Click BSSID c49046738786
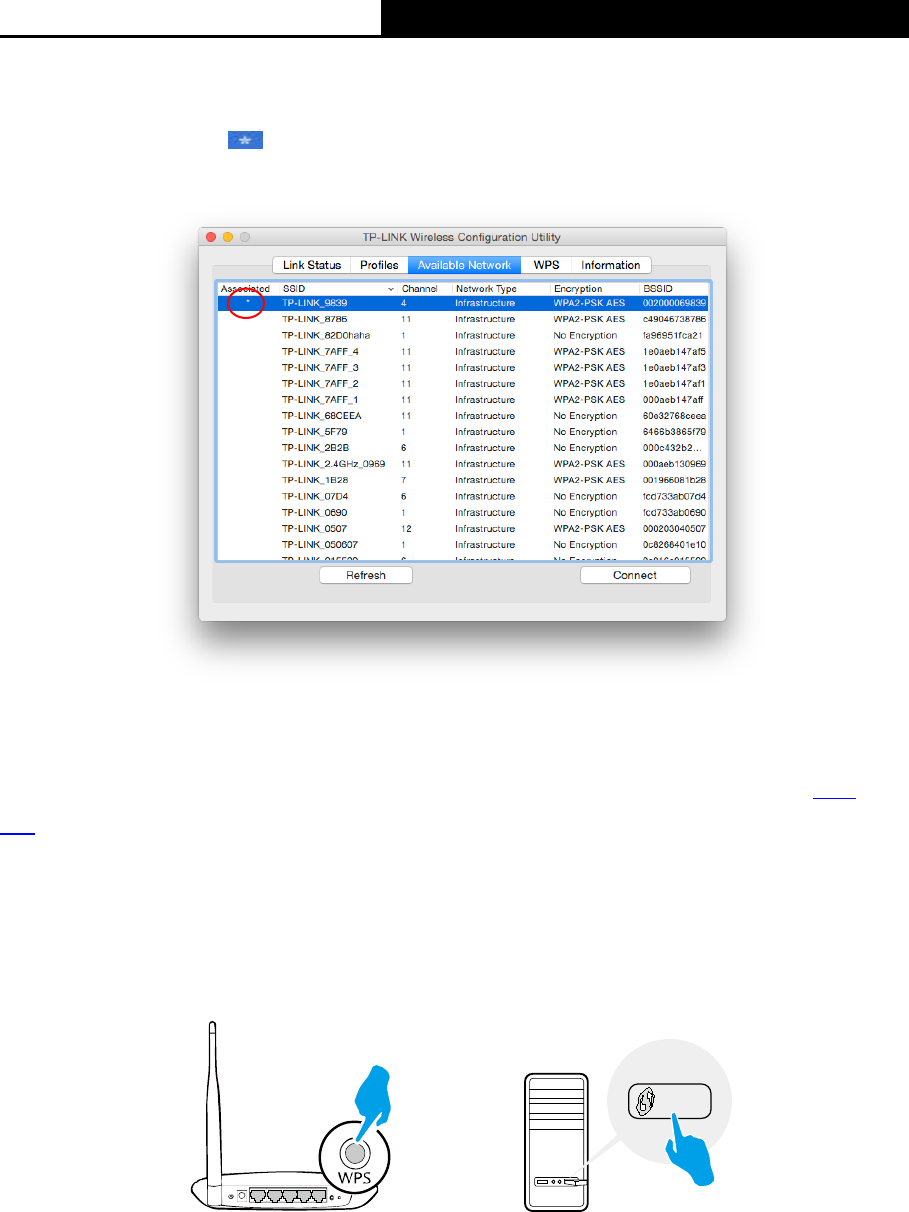 674,319
